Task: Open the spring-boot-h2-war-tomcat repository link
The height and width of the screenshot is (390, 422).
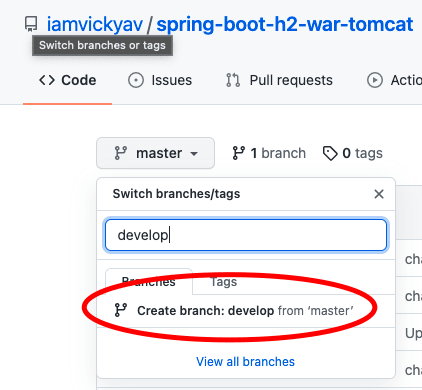Action: (x=285, y=24)
